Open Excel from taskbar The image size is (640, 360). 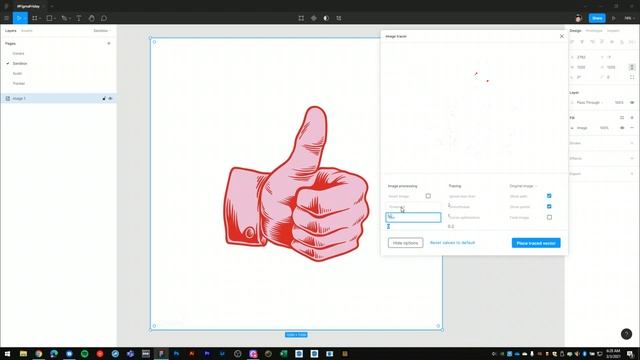pyautogui.click(x=284, y=353)
